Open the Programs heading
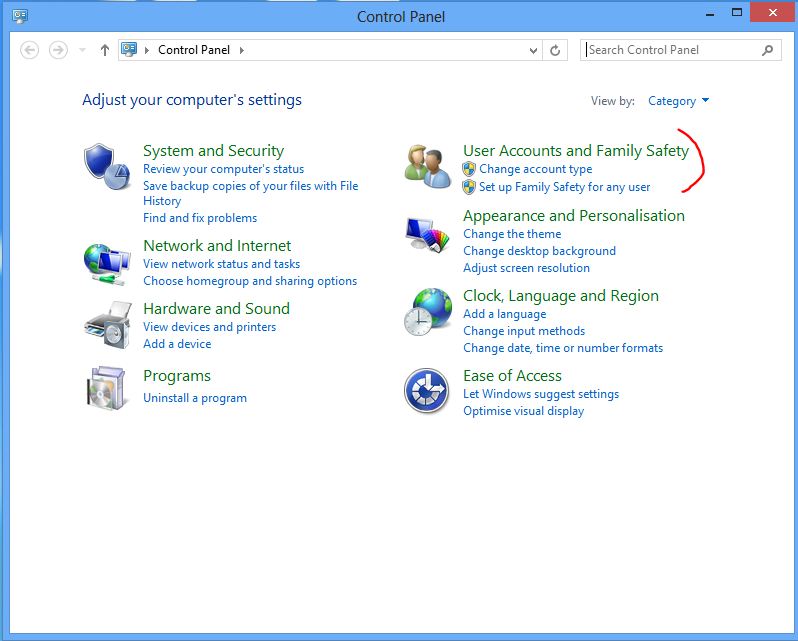This screenshot has height=641, width=798. click(x=177, y=376)
